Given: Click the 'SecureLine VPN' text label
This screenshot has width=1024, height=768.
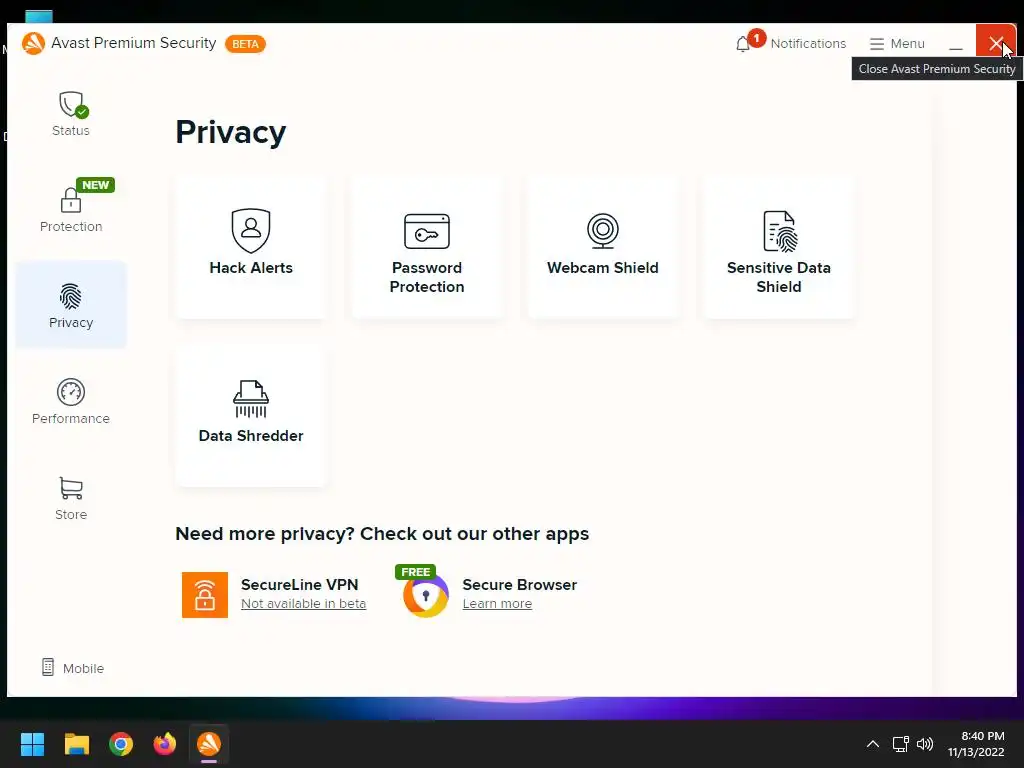Looking at the screenshot, I should (x=299, y=584).
